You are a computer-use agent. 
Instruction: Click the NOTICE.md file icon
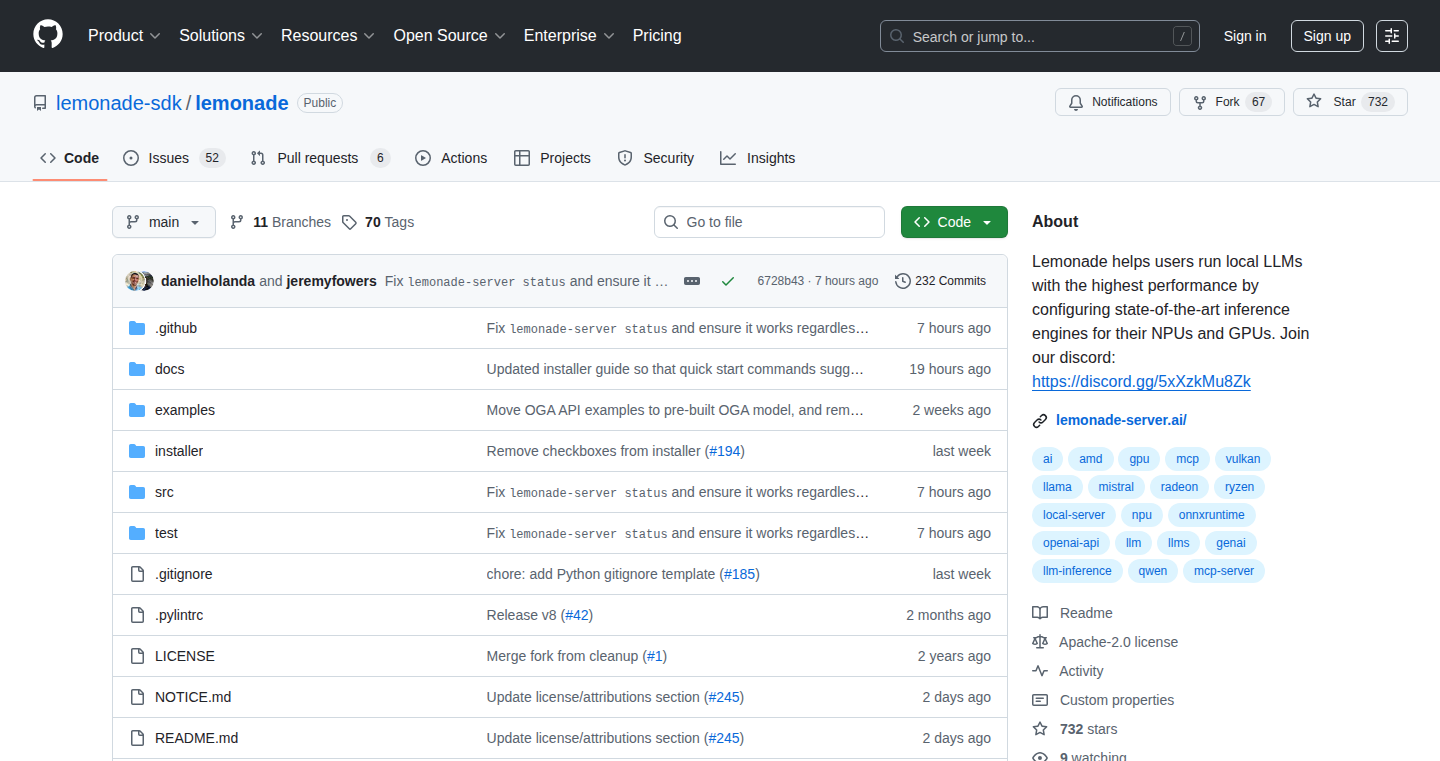click(x=137, y=697)
